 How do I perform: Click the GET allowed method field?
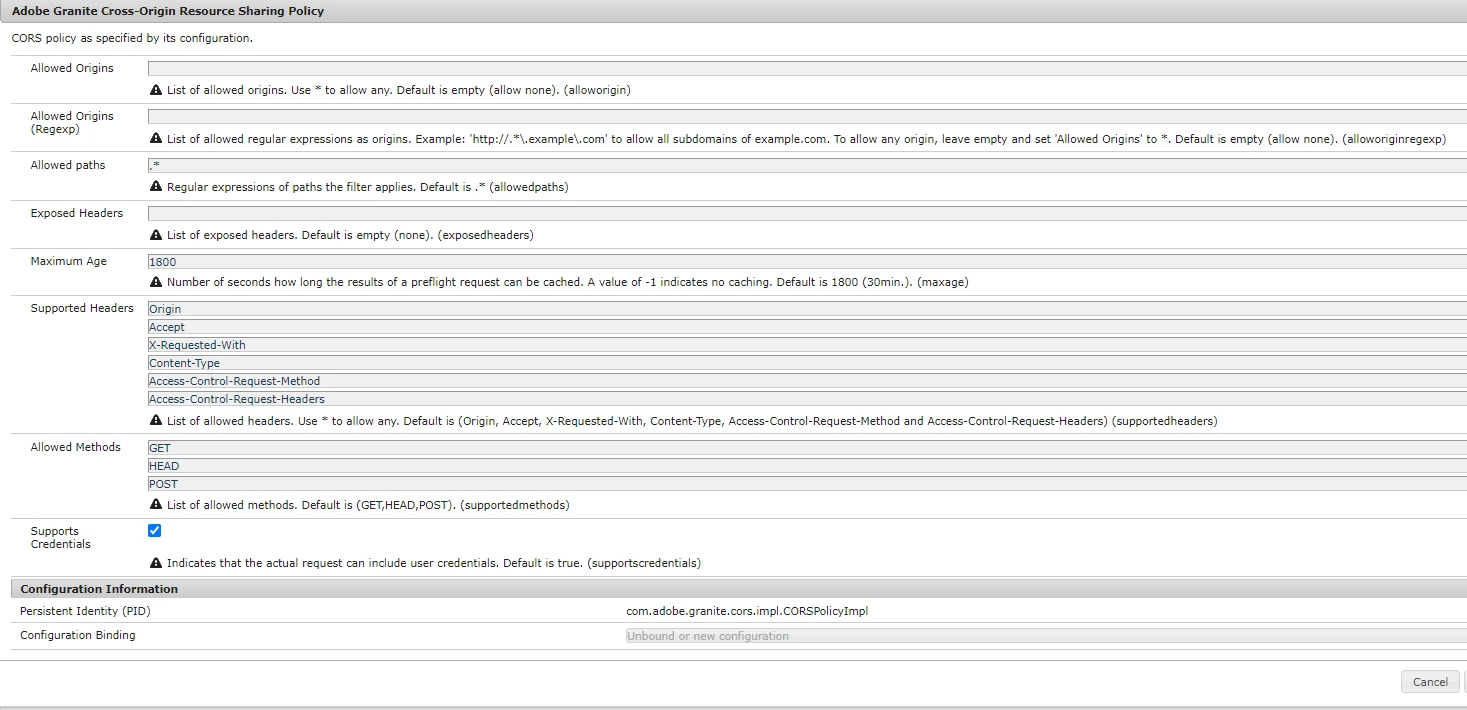(x=807, y=448)
